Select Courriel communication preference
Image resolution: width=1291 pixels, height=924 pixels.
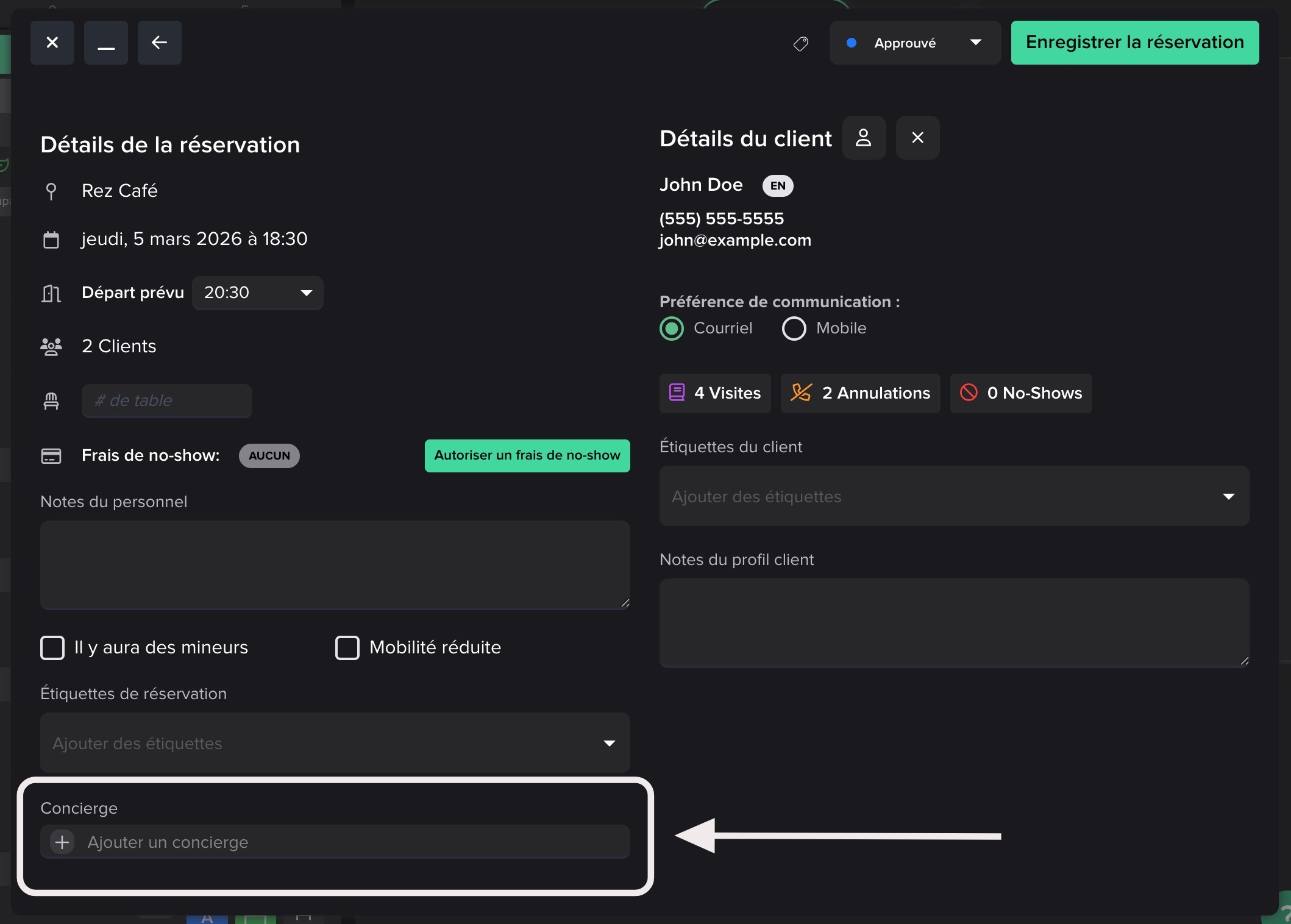tap(672, 329)
